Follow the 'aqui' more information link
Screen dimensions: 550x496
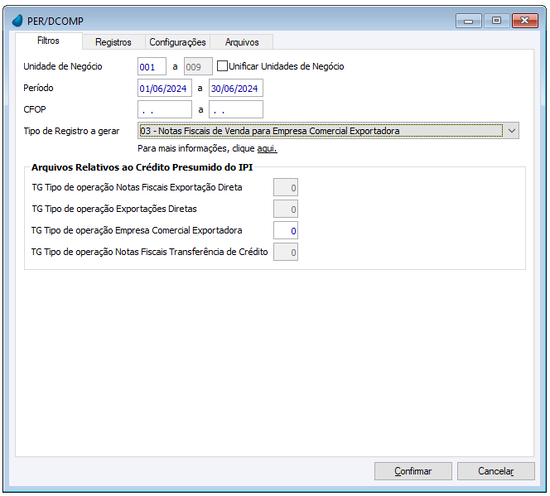click(267, 149)
